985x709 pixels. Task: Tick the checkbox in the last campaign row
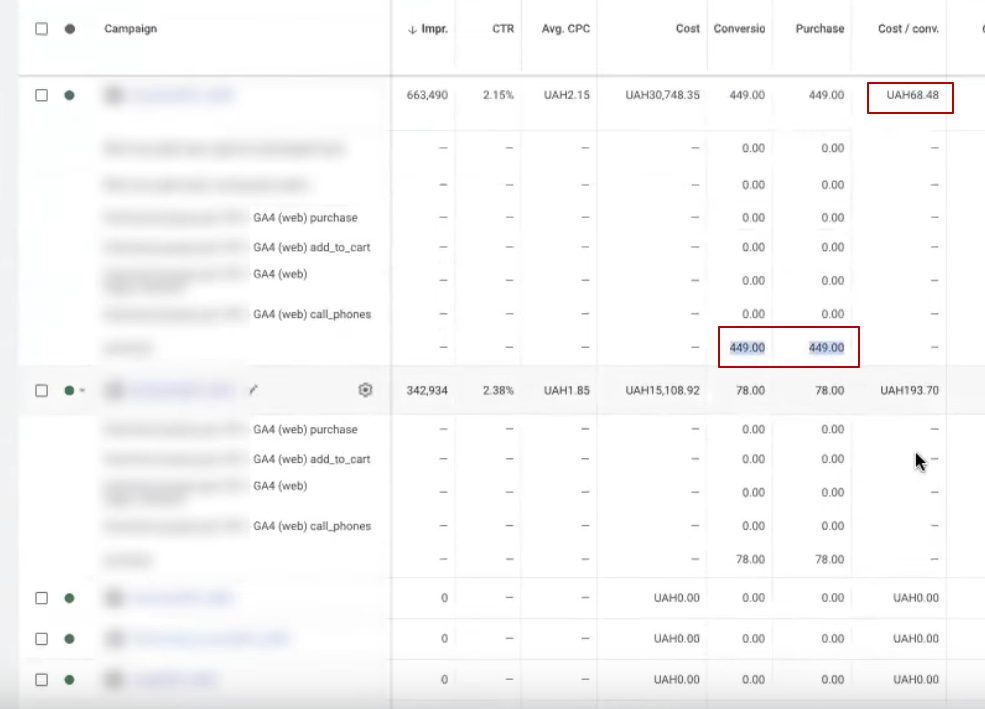tap(41, 680)
